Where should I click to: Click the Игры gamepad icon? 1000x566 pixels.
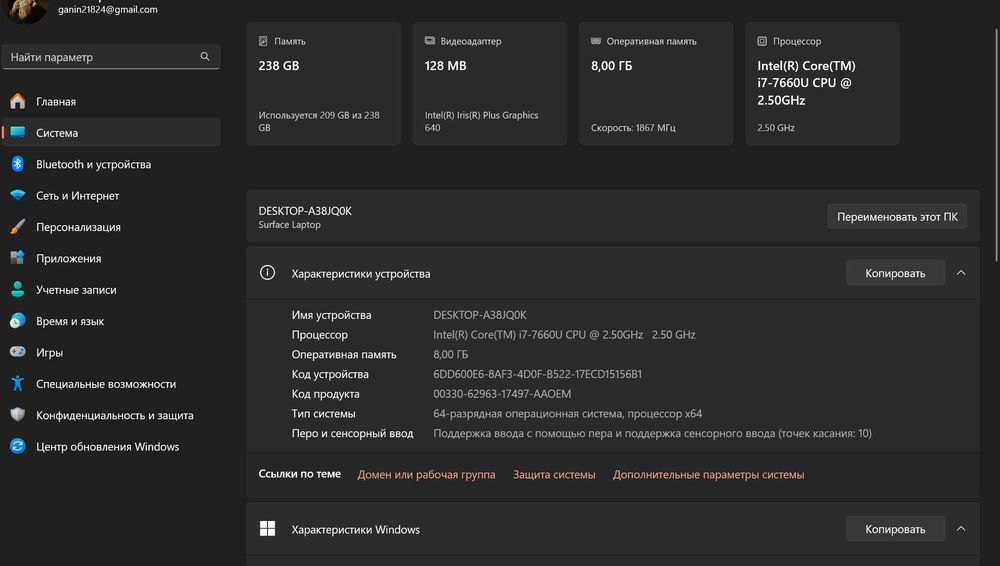(x=17, y=352)
